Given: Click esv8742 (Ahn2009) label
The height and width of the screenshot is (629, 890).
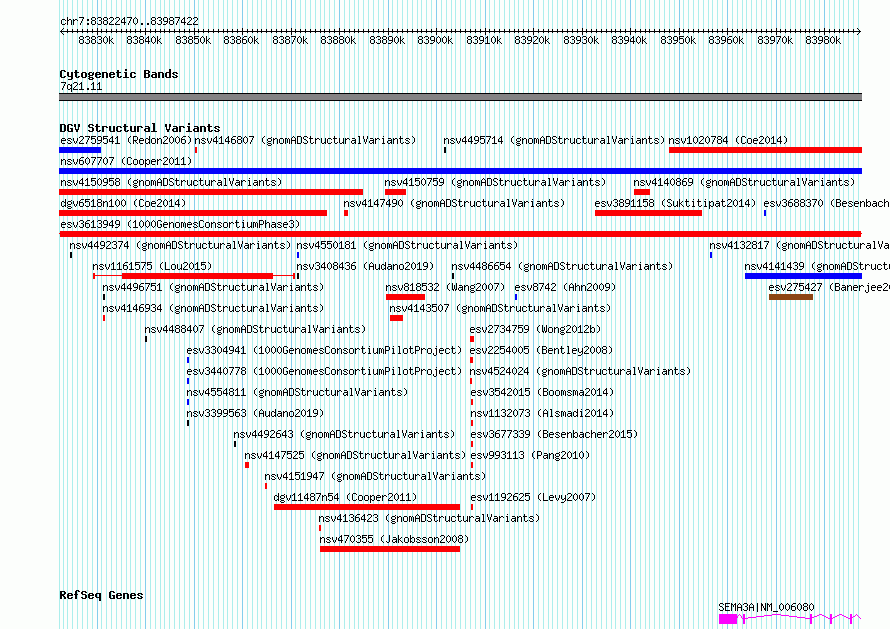Looking at the screenshot, I should point(565,287).
